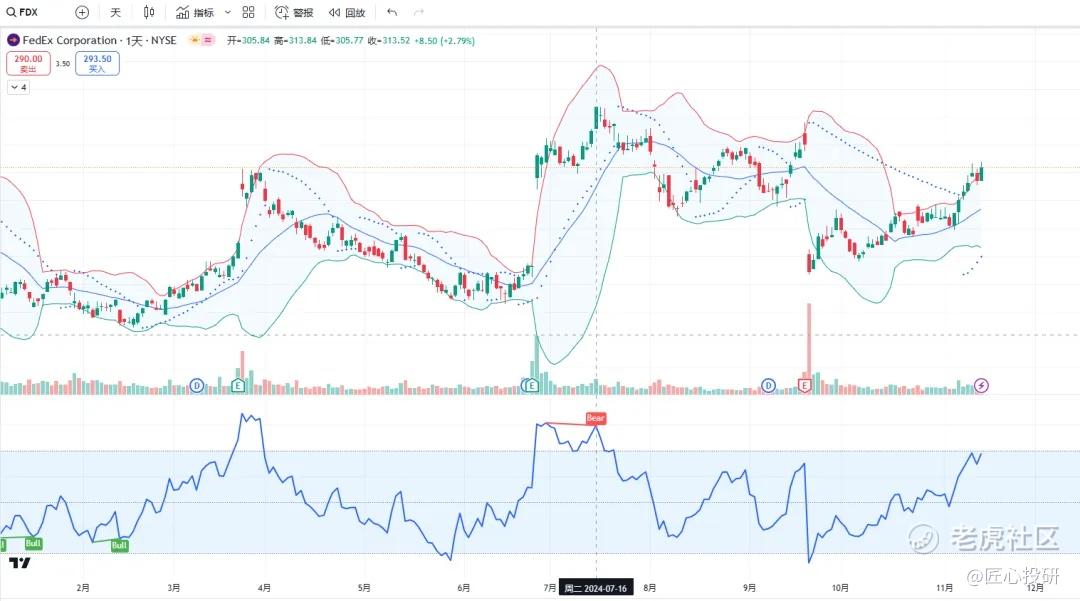Click the E earnings marker near late March
The image size is (1080, 601).
[238, 386]
